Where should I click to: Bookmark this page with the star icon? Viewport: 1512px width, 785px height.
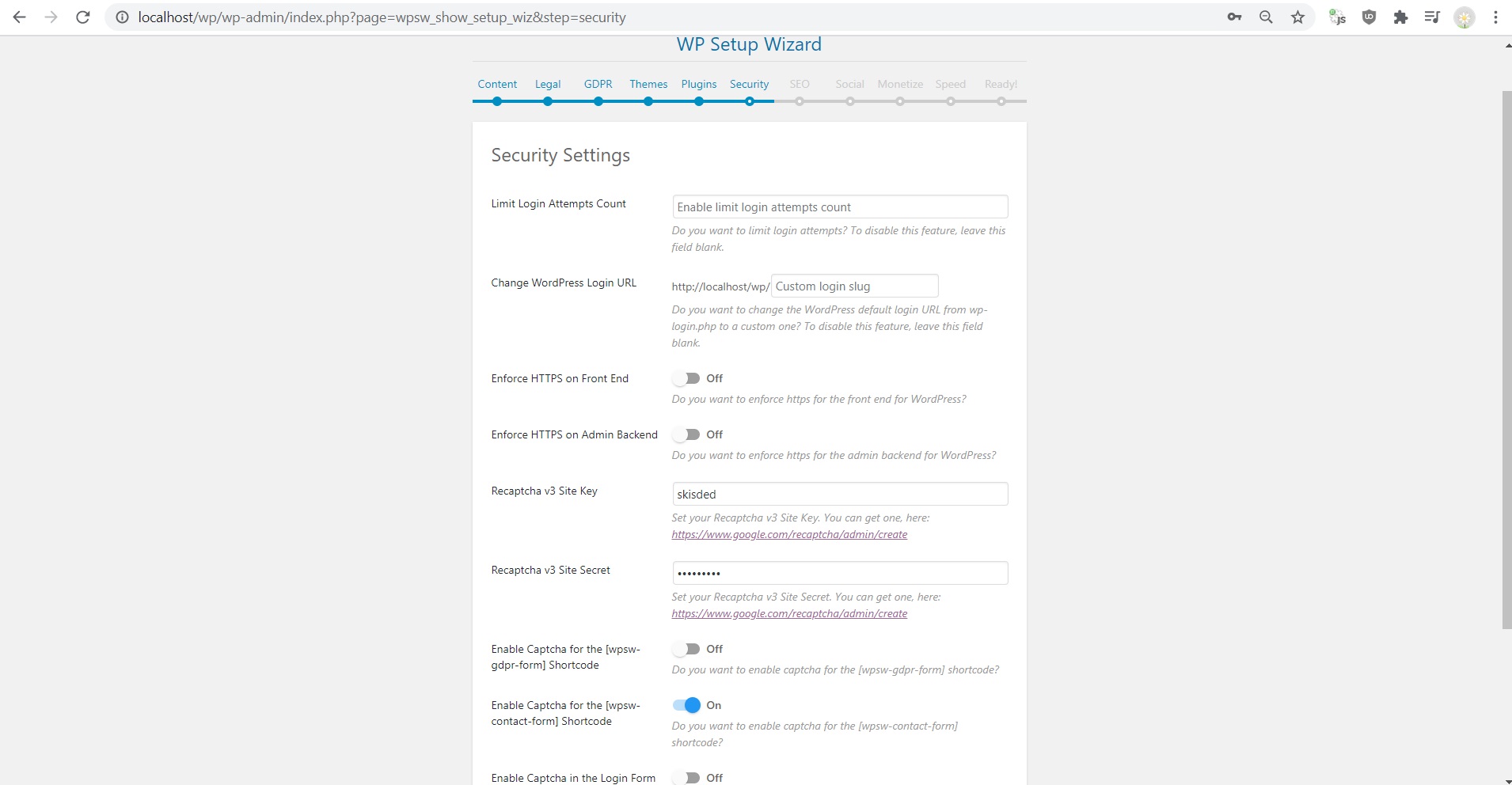(1297, 17)
